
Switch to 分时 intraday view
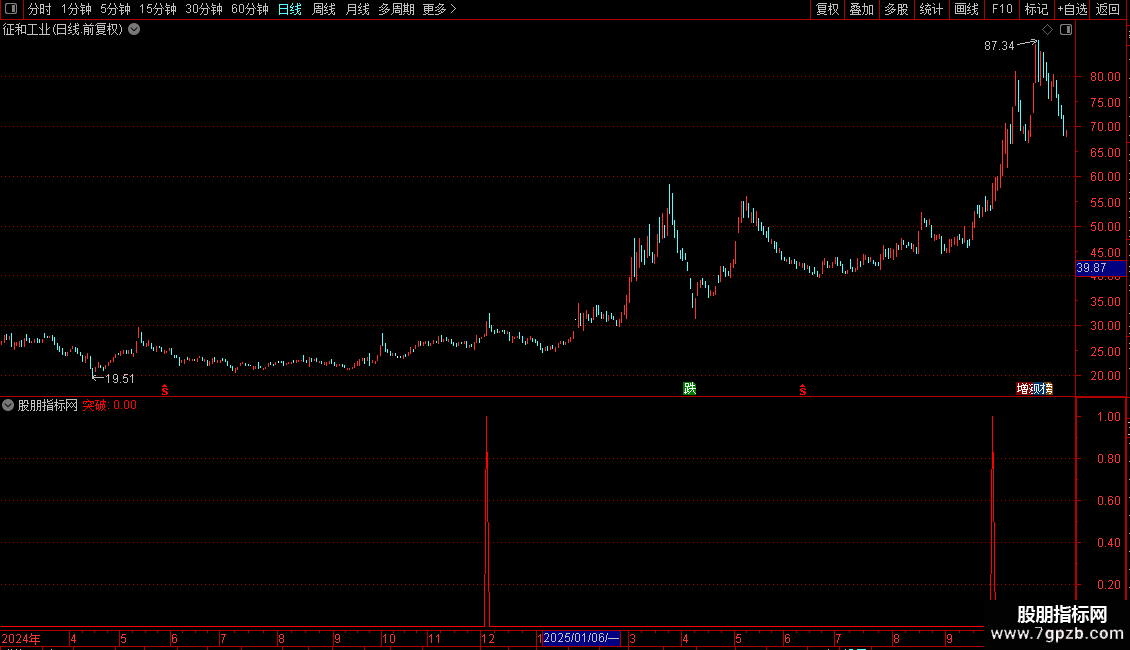tap(40, 9)
